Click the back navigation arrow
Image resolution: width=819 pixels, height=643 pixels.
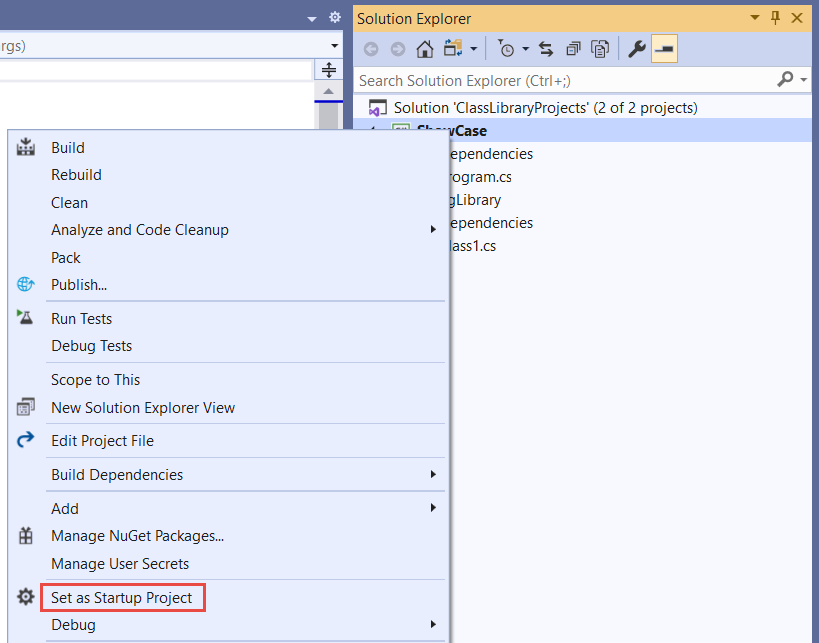click(x=371, y=48)
